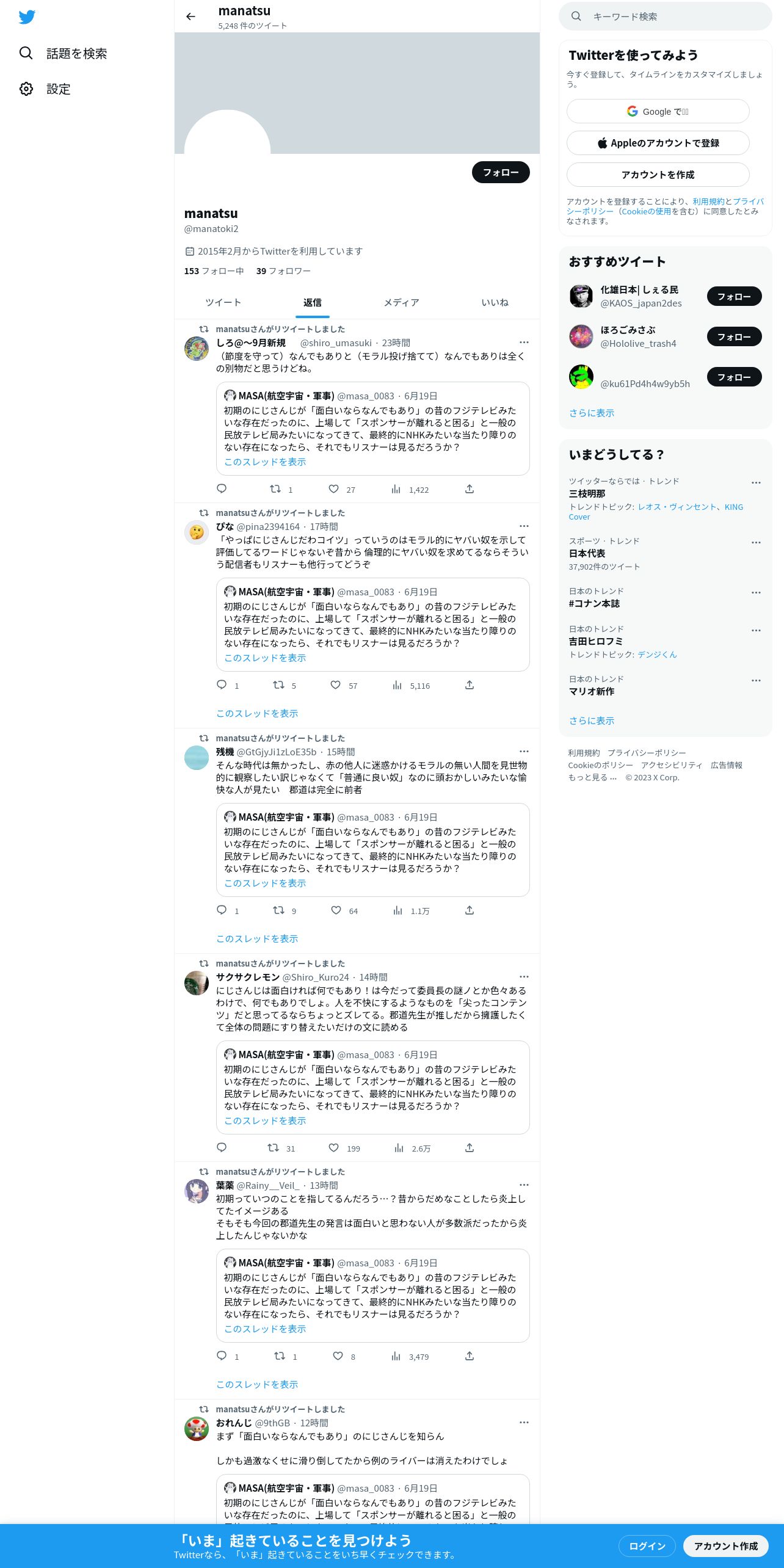
Task: Open the メディア tab
Action: [x=401, y=302]
